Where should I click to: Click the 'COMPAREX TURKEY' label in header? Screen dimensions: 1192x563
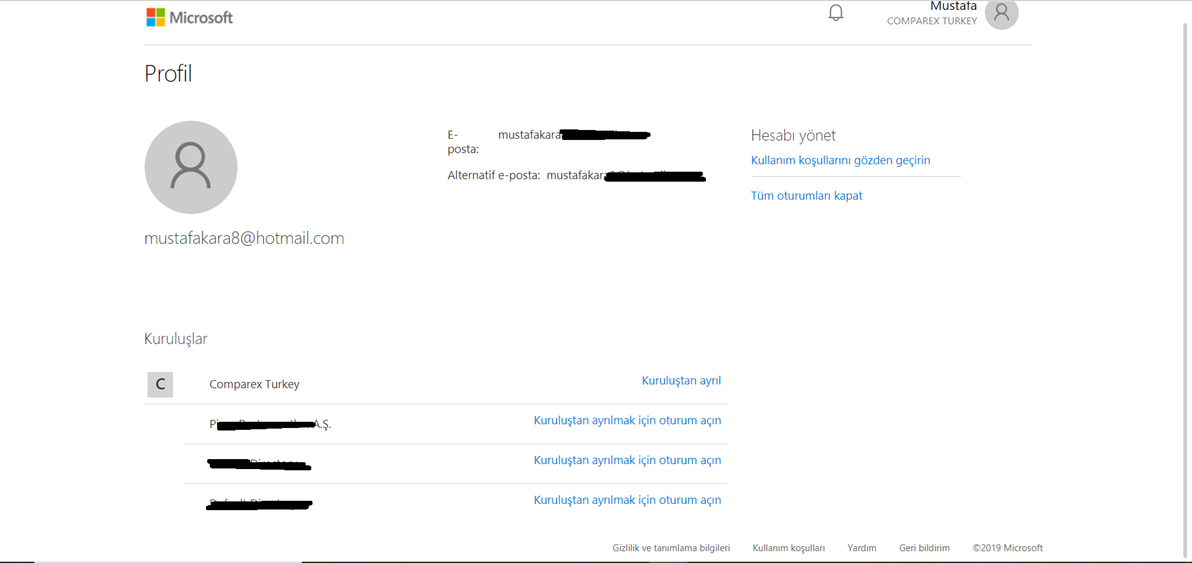932,21
